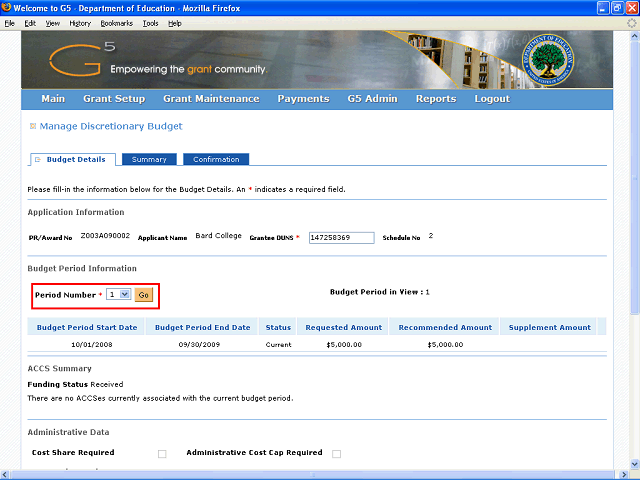The image size is (640, 480).
Task: Open the History menu
Action: coord(80,22)
